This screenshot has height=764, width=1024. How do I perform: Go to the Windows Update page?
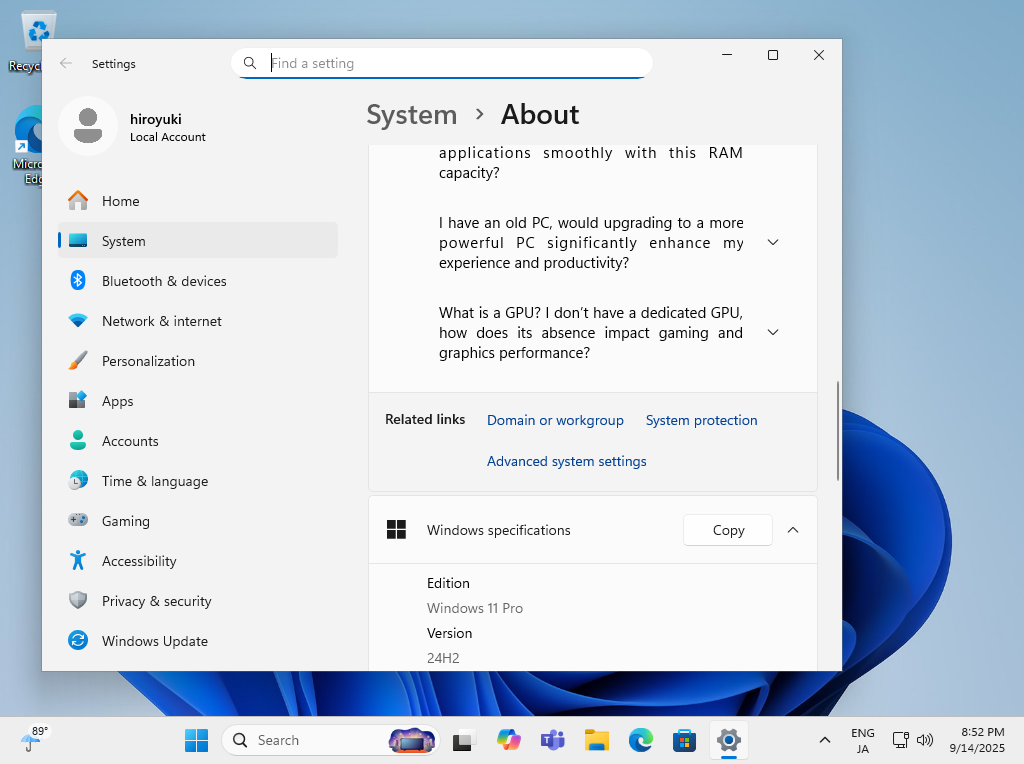click(x=198, y=641)
